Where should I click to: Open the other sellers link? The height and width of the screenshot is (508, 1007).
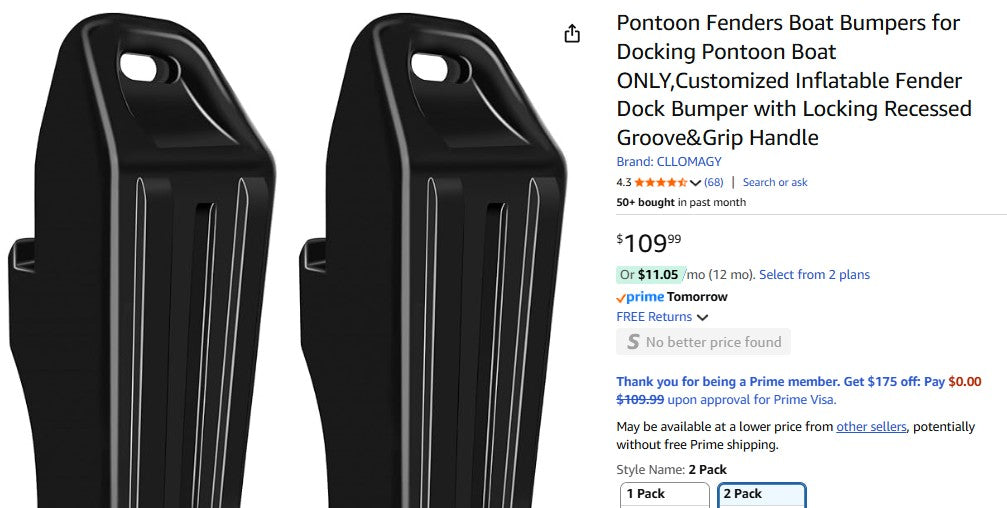coord(871,426)
